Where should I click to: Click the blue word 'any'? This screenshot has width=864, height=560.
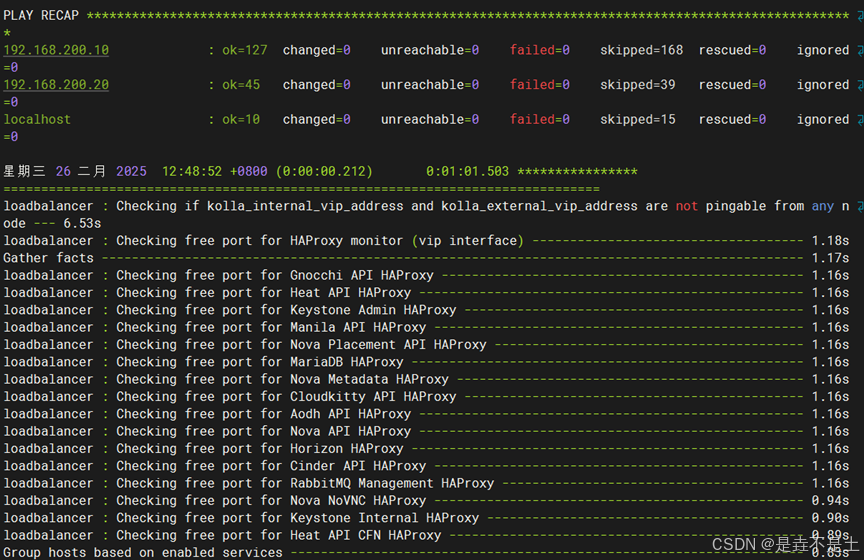pyautogui.click(x=823, y=207)
